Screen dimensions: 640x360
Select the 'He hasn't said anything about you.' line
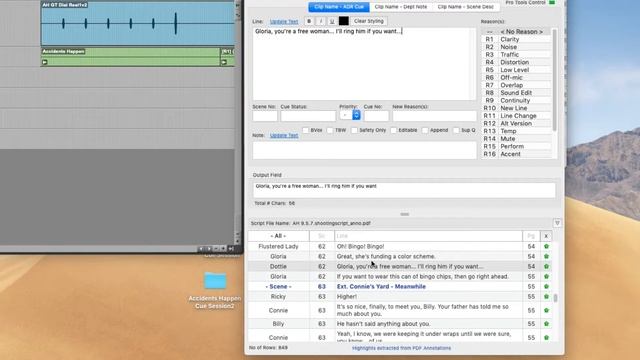(x=383, y=324)
